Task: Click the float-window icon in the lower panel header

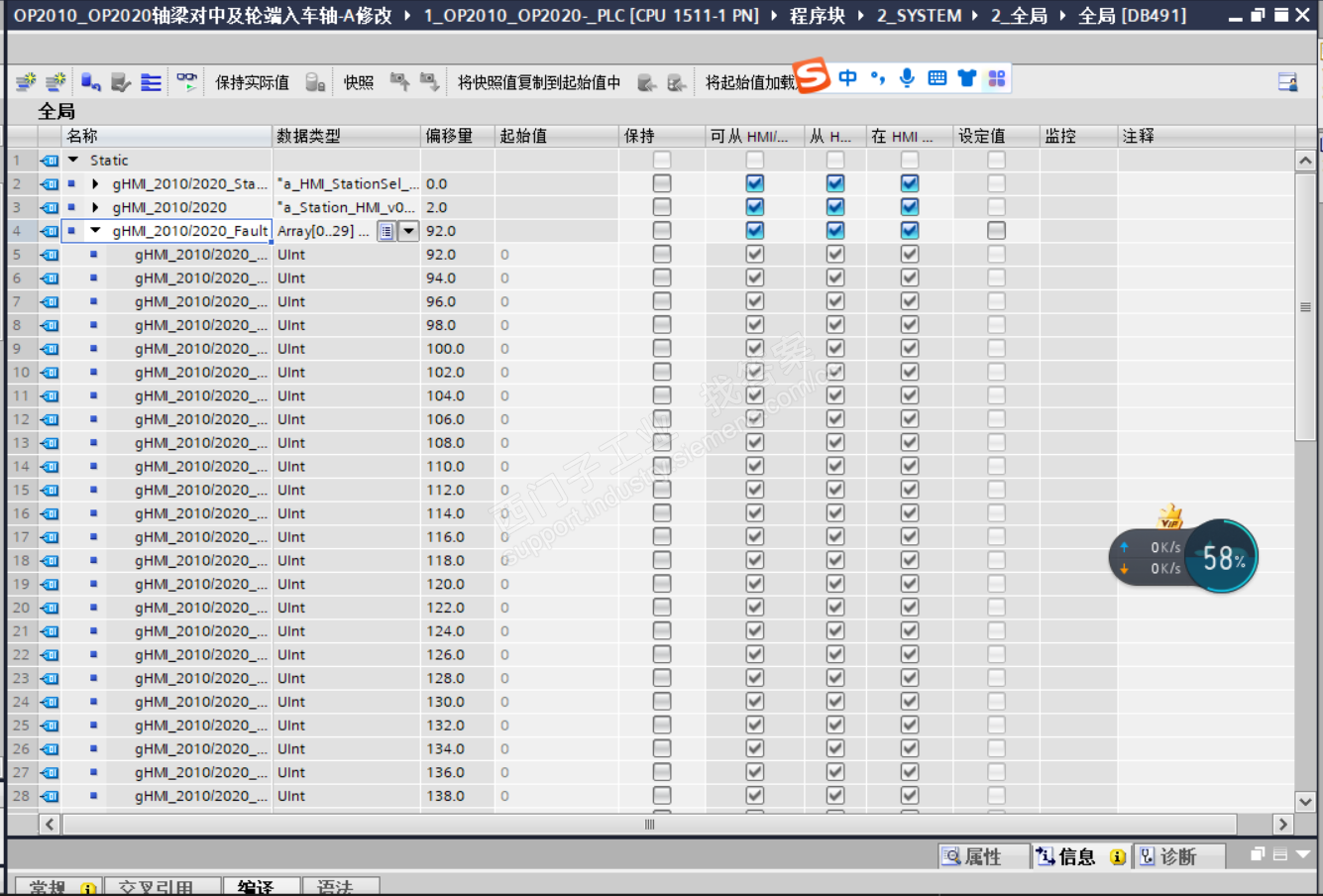Action: point(1257,854)
